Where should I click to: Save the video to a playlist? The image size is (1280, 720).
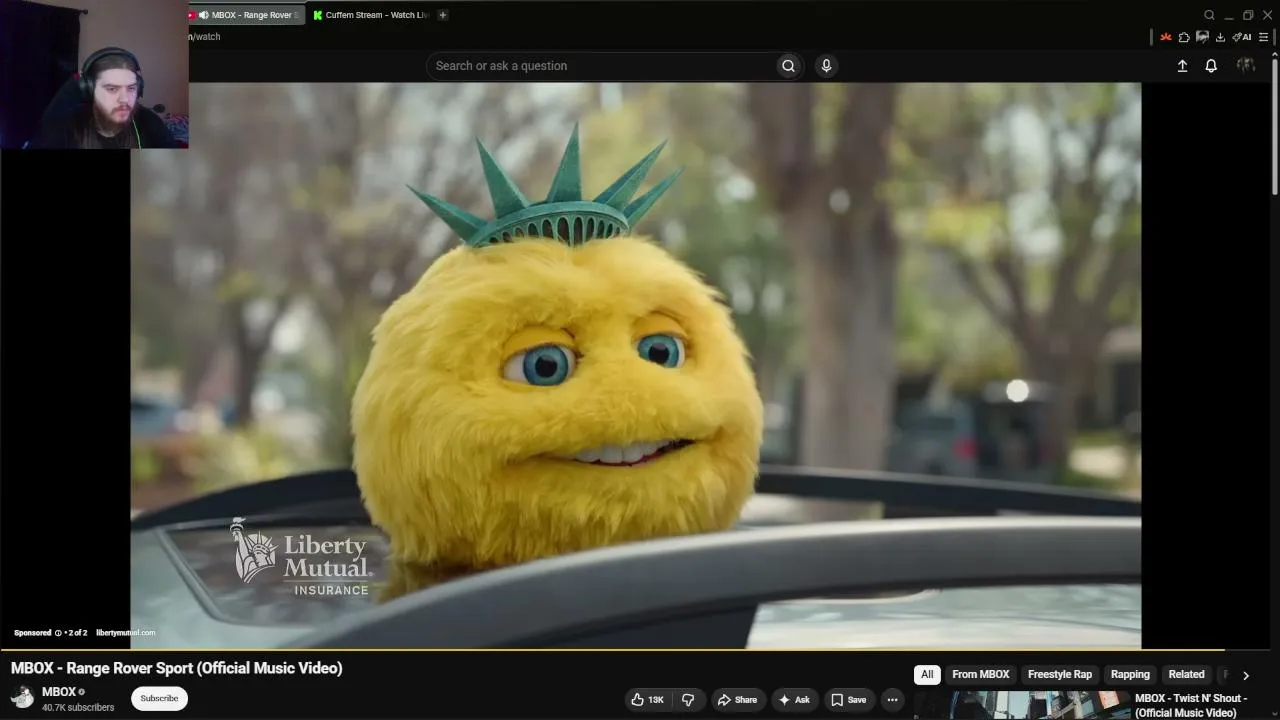point(849,700)
